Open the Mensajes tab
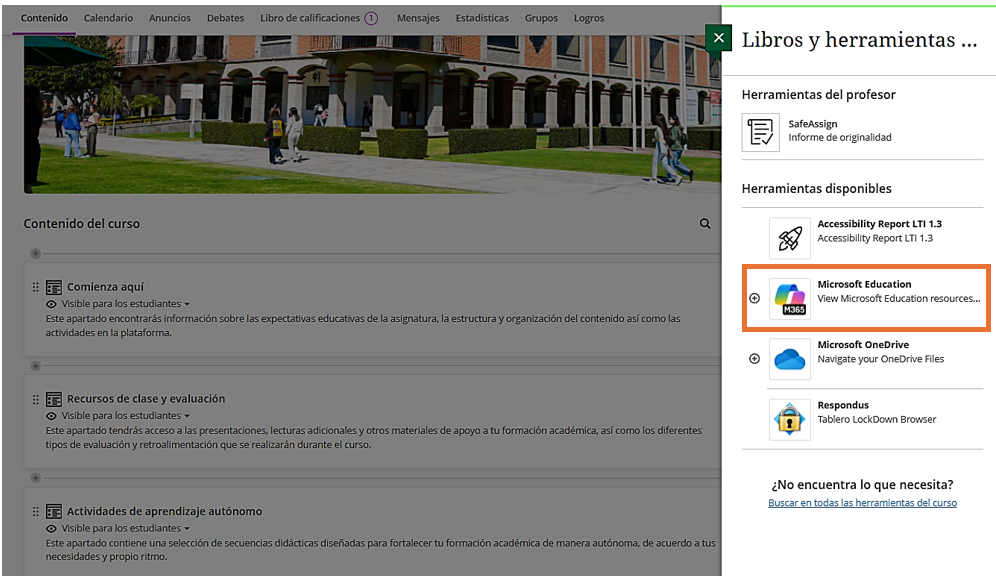The height and width of the screenshot is (576, 996). [x=418, y=18]
